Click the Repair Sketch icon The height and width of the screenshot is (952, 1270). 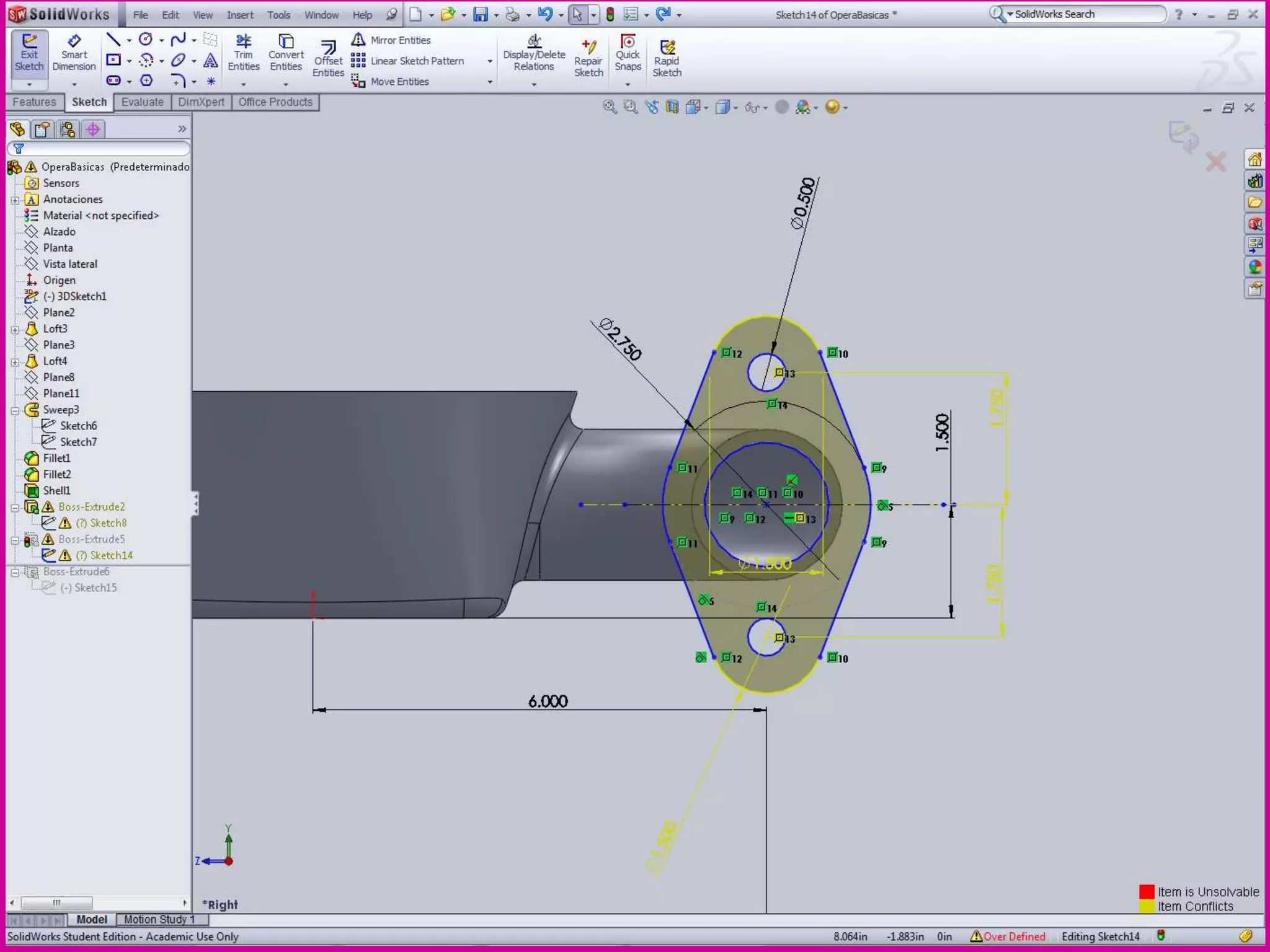588,59
